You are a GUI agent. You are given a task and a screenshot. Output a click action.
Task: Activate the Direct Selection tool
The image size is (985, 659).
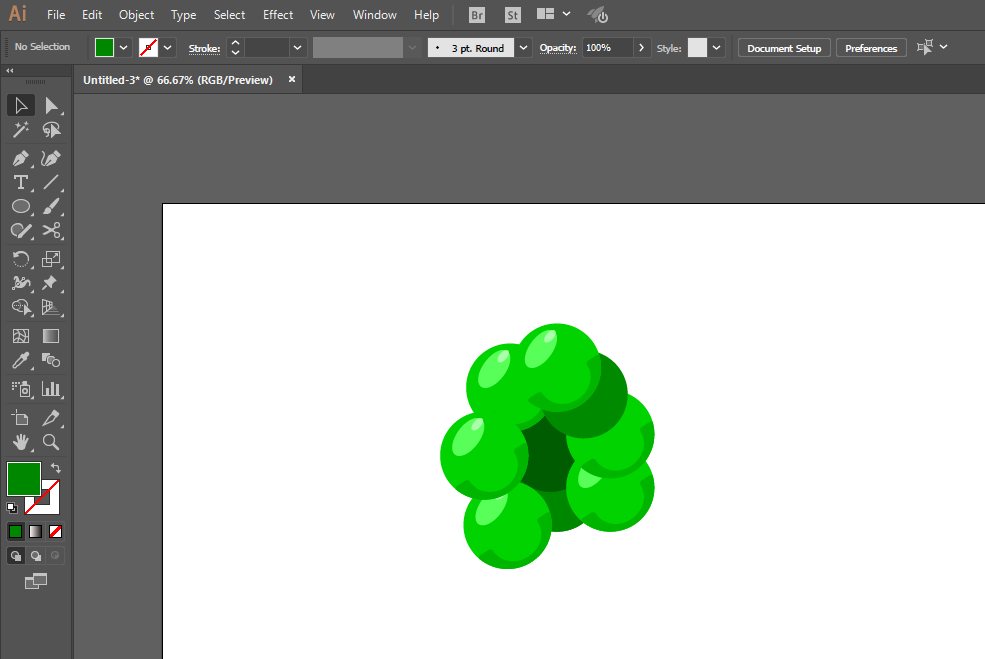(x=51, y=106)
